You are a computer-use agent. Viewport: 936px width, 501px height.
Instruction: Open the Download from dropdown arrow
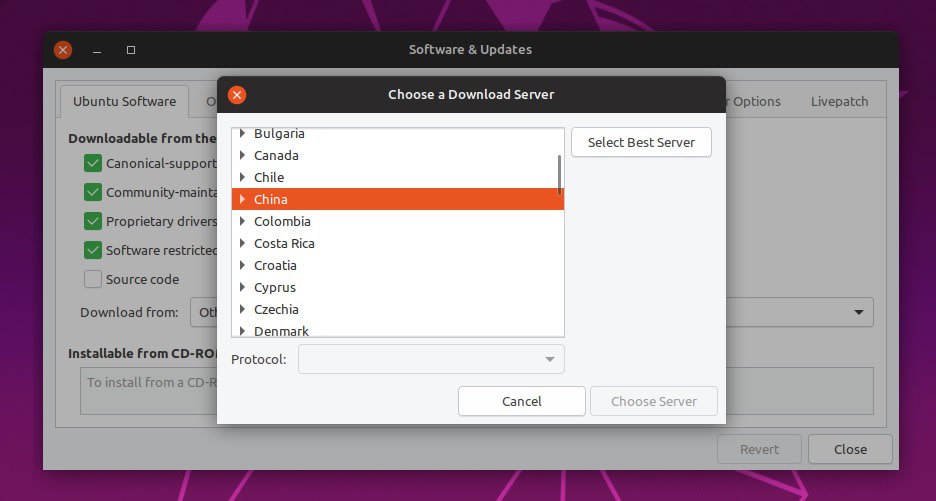point(859,312)
